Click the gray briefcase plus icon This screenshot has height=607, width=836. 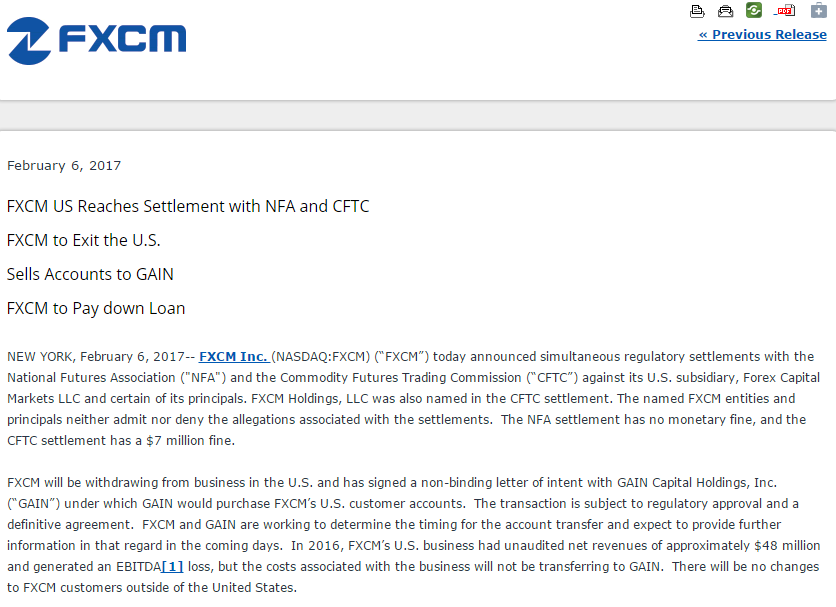pyautogui.click(x=818, y=10)
